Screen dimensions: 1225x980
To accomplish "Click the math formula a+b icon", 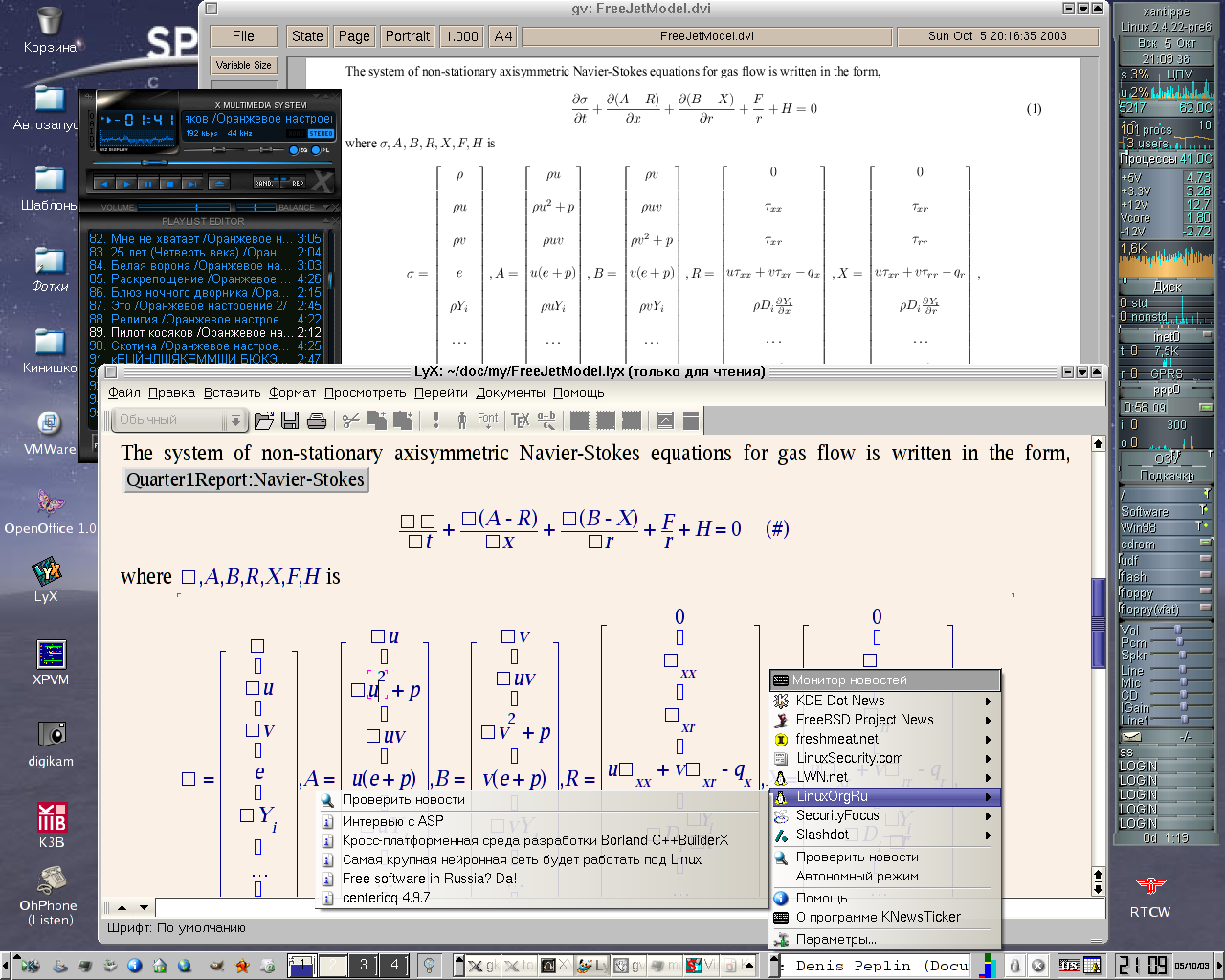I will click(546, 420).
